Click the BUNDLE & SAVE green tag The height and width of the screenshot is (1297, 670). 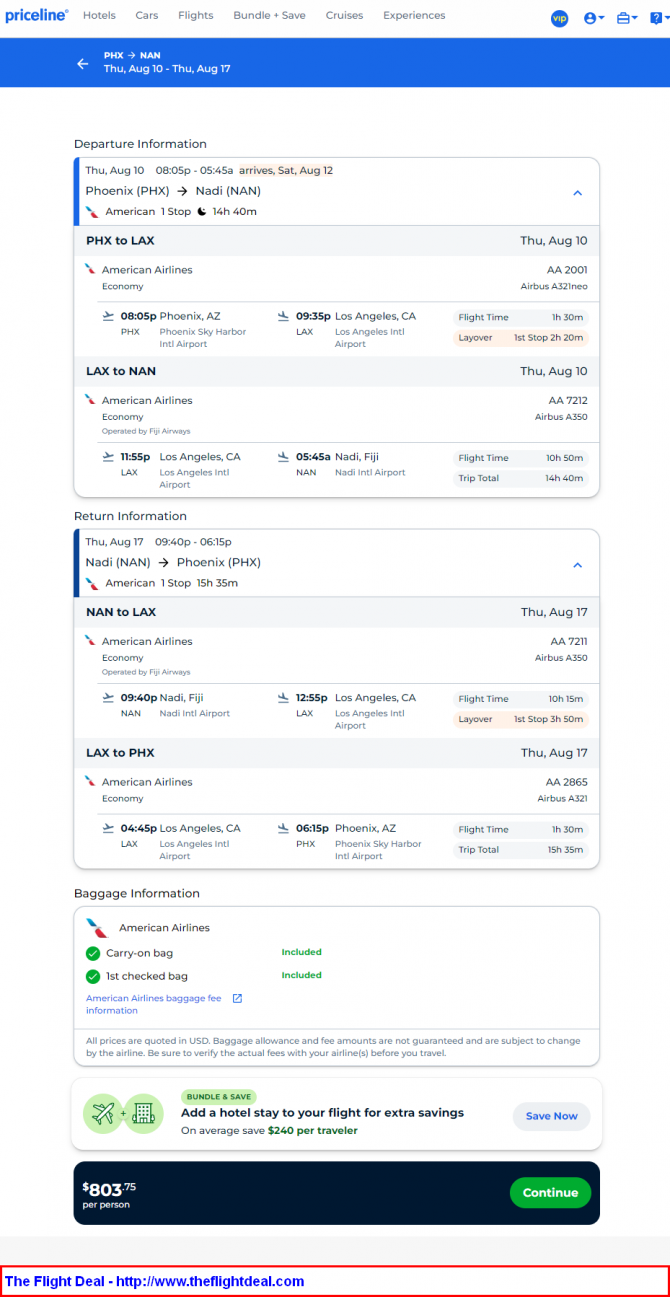[x=217, y=1097]
